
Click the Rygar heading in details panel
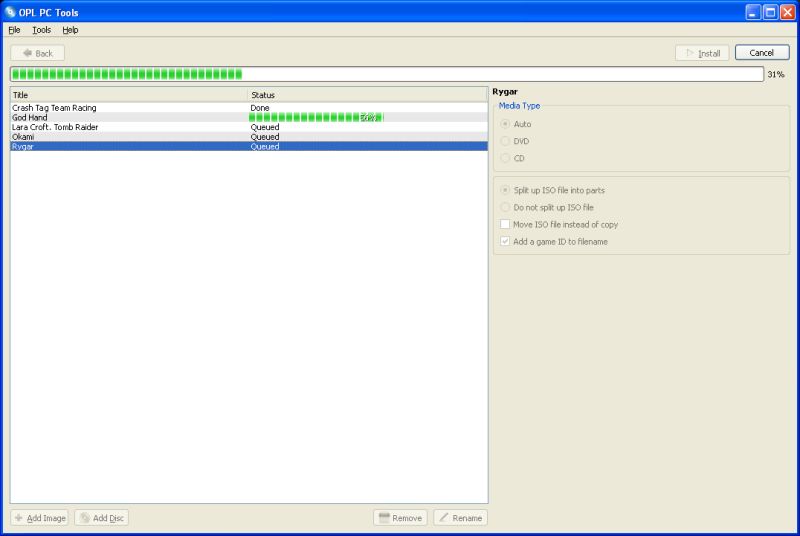click(x=505, y=92)
